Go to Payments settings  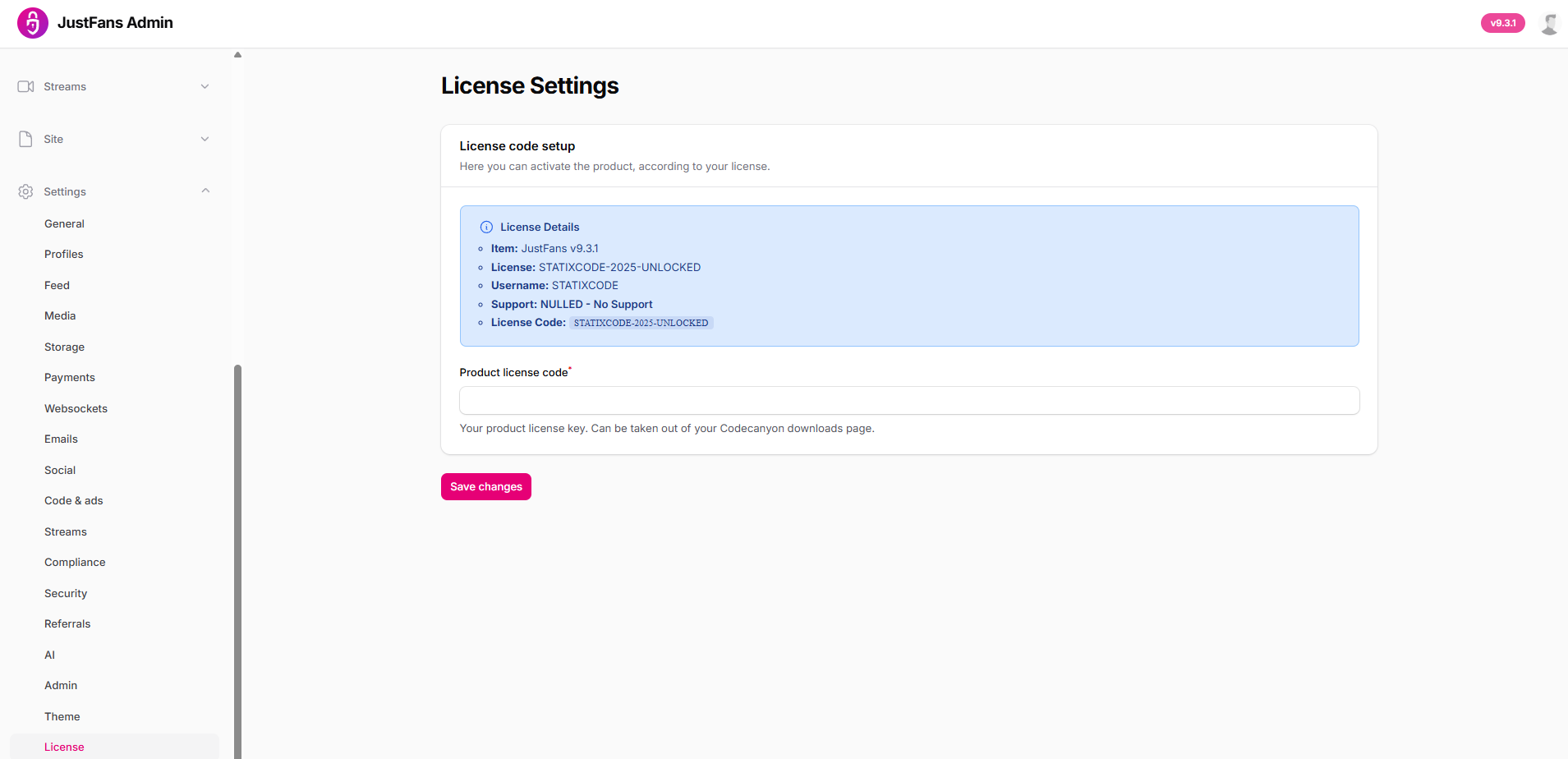click(x=70, y=378)
